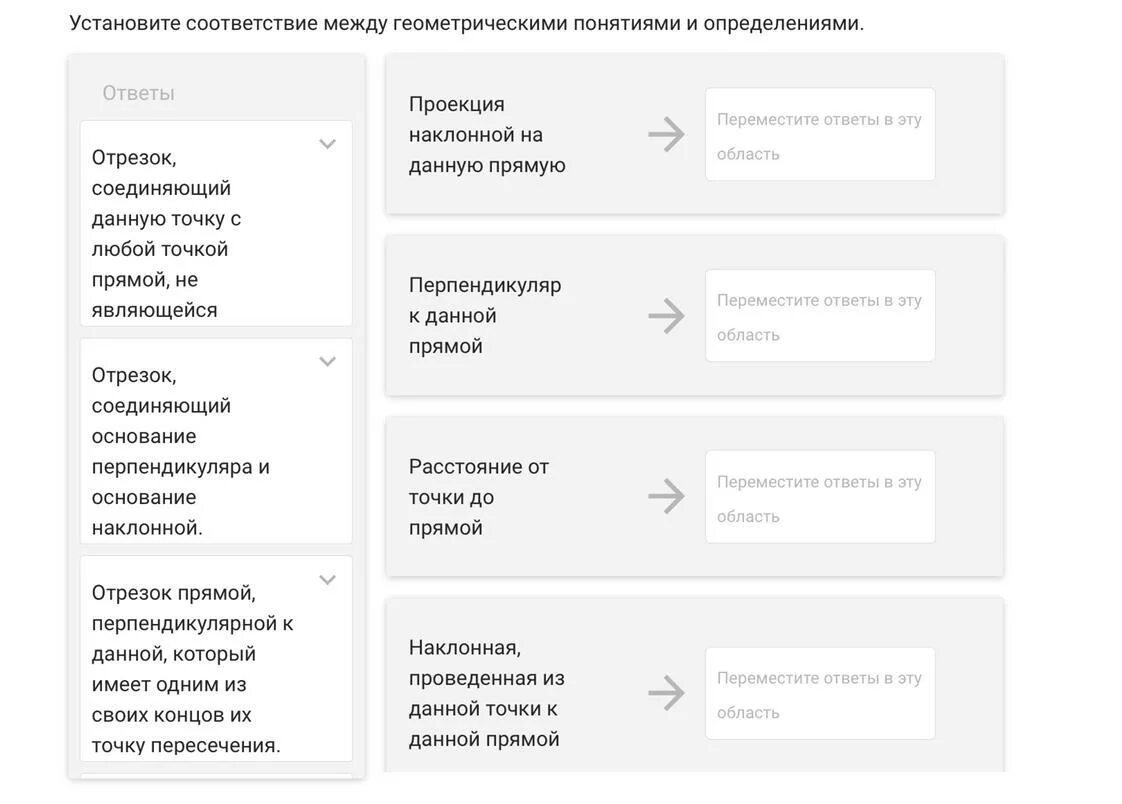Click the arrow beside "Проекция наклонной"
This screenshot has width=1122, height=804.
[666, 134]
